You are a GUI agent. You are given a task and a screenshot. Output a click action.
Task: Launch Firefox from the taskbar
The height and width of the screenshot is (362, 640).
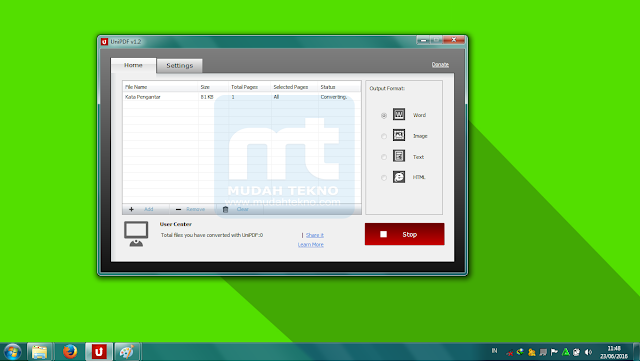(70, 351)
